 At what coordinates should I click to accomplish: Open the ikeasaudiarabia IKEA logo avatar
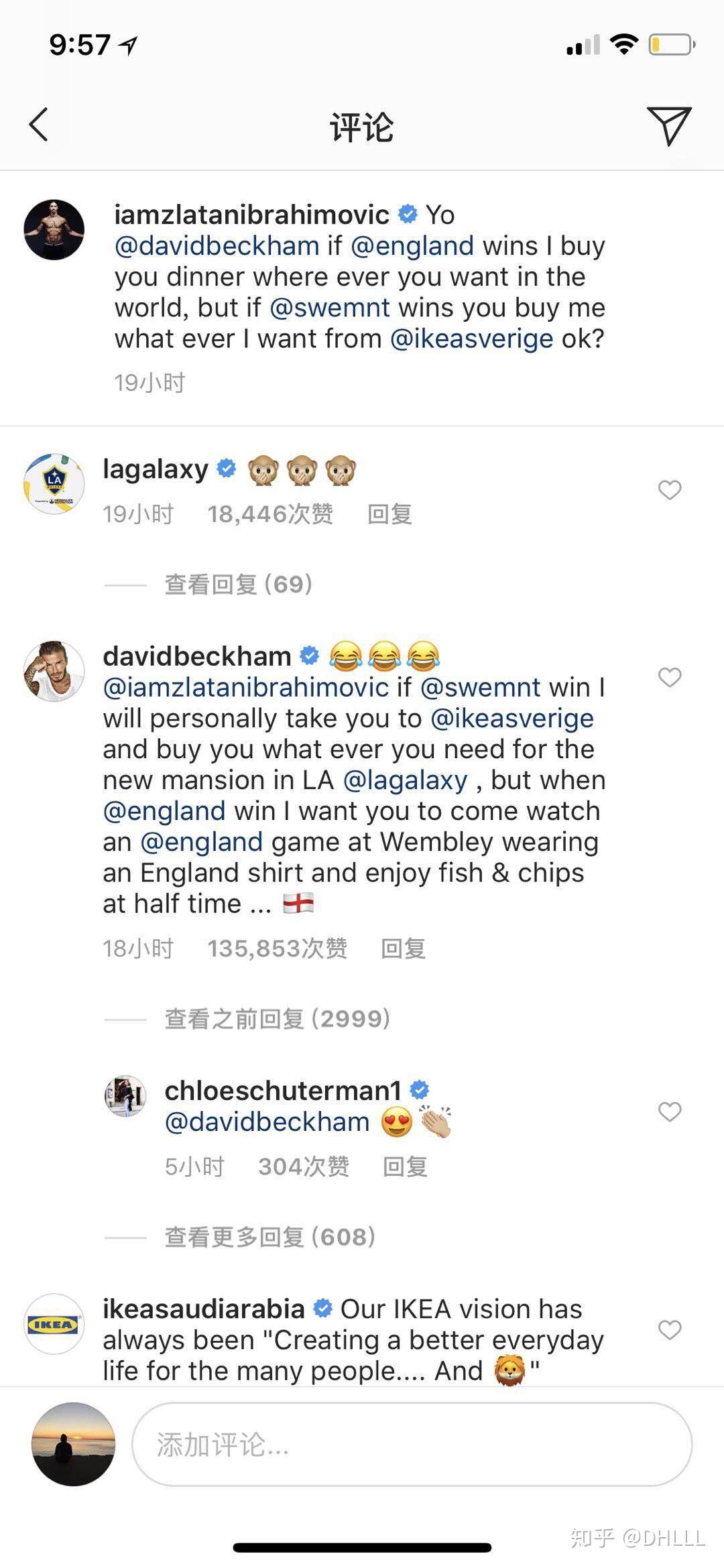[x=54, y=1324]
